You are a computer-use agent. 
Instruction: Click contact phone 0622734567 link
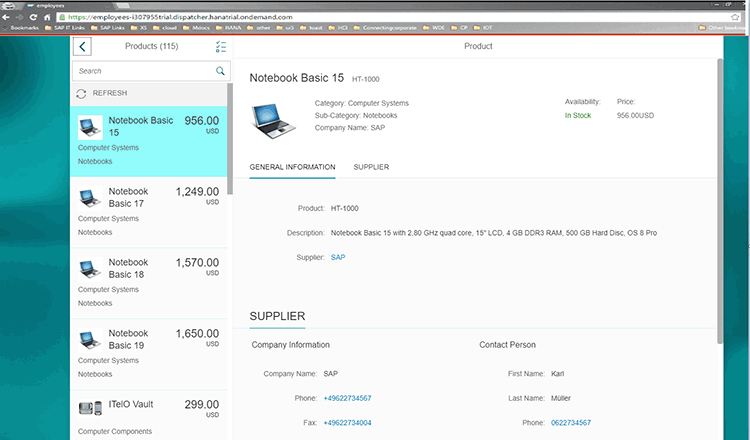point(571,423)
